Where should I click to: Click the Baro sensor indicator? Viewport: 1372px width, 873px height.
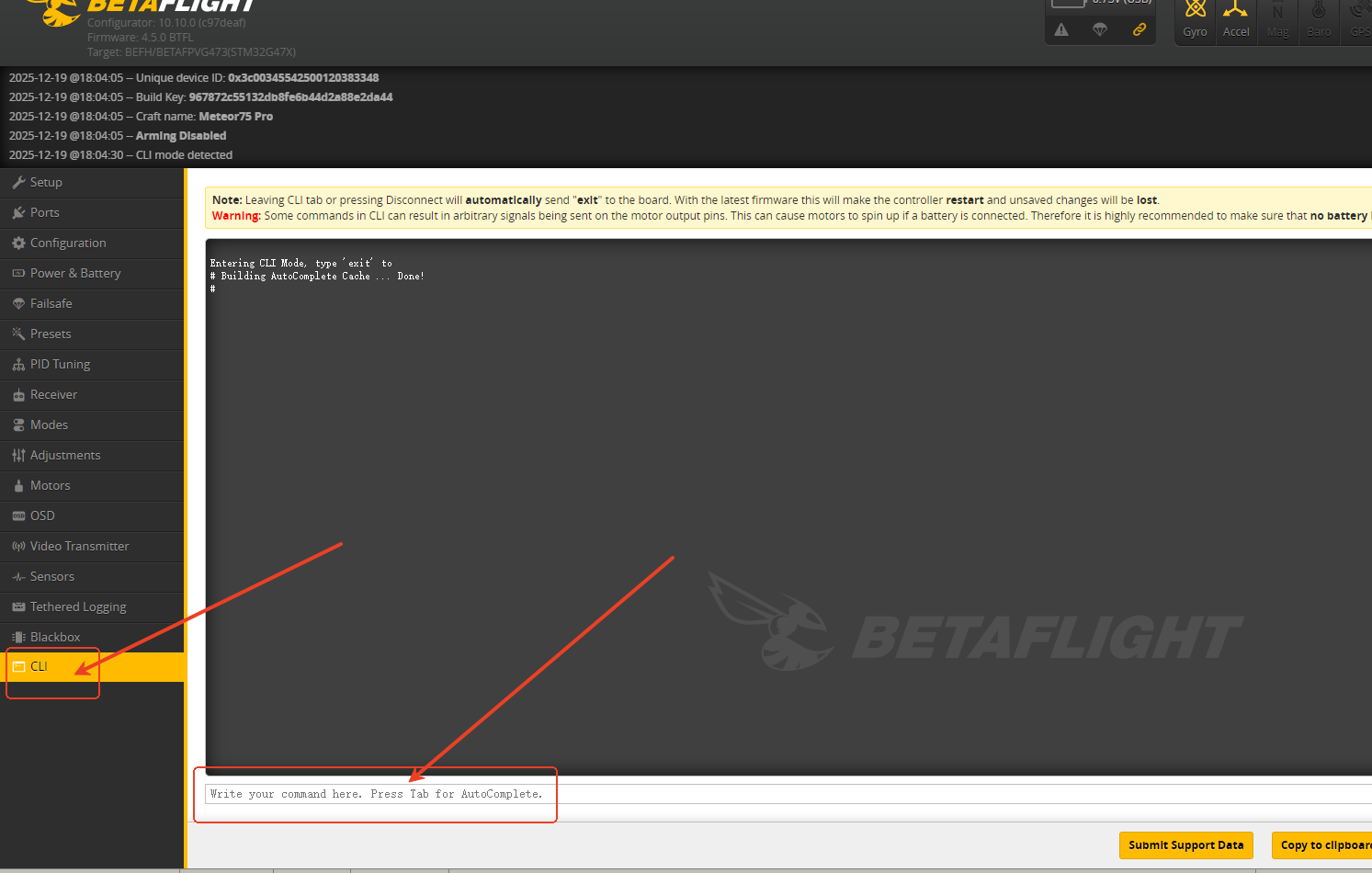point(1319,20)
